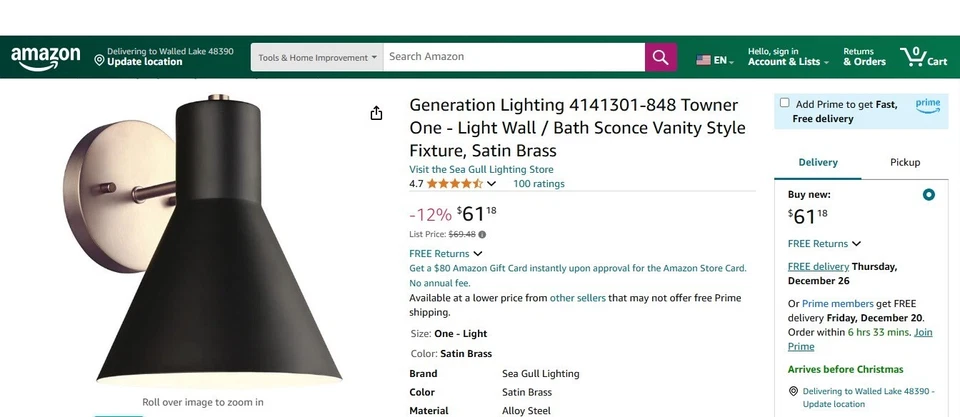Open the Tools & Home Improvement dropdown
The width and height of the screenshot is (960, 417).
tap(317, 57)
